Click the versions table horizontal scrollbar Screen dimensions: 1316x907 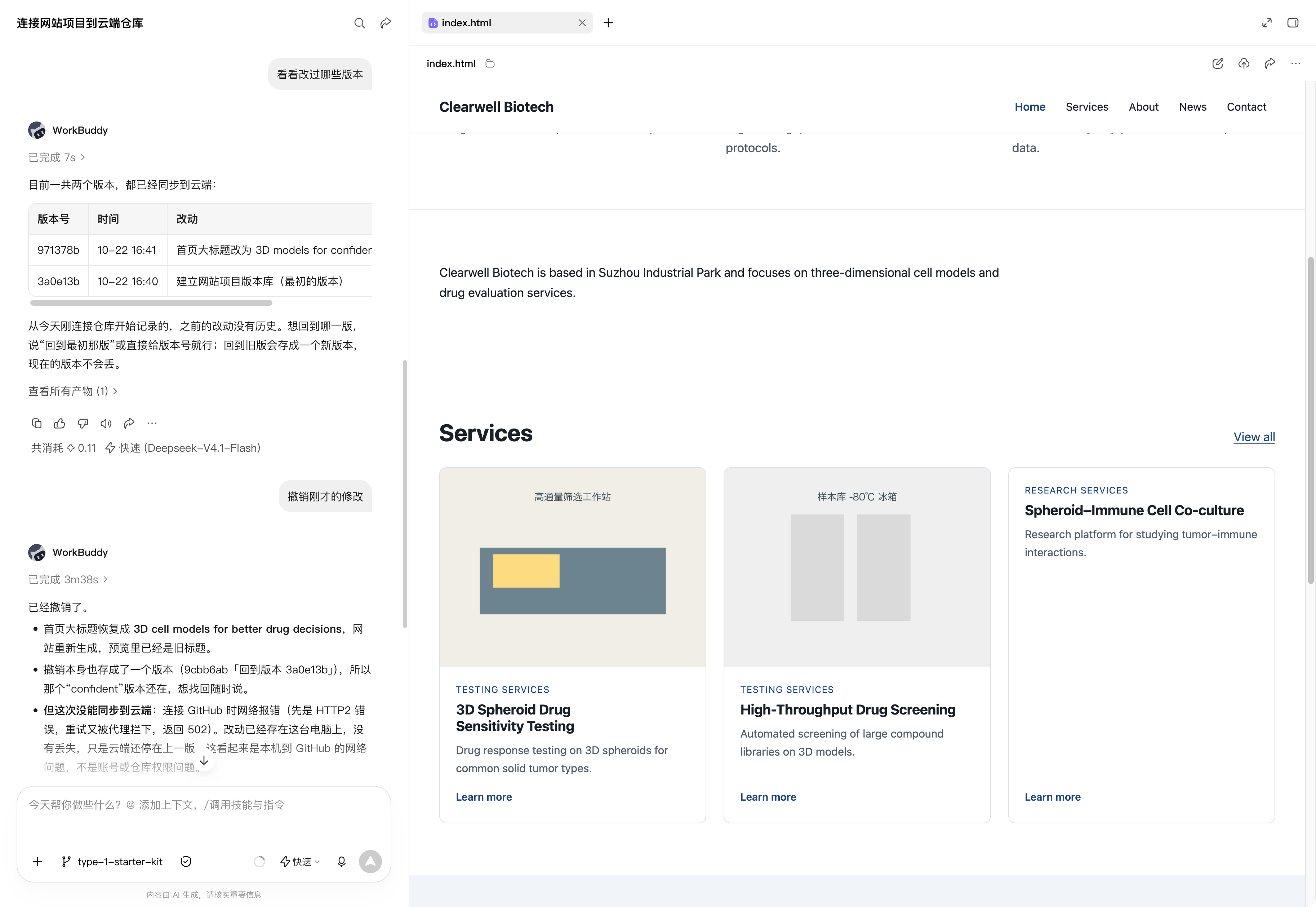point(151,303)
